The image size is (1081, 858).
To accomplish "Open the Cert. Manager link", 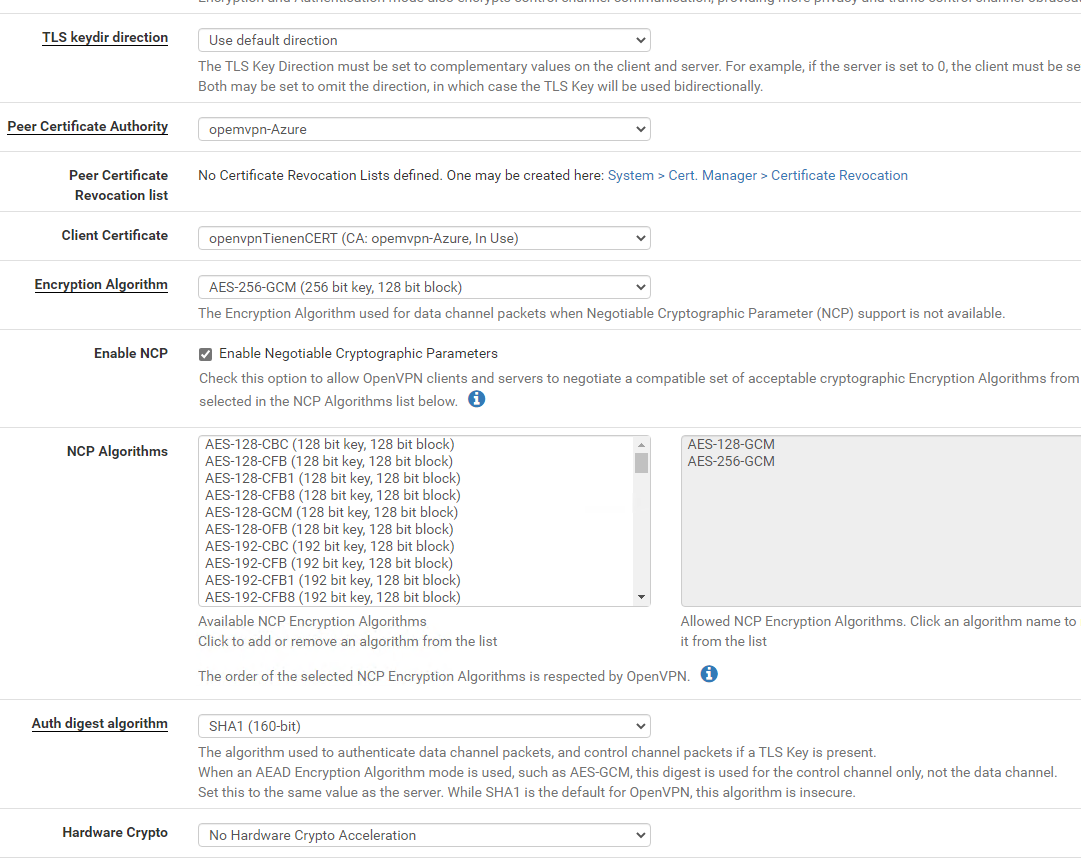I will coord(712,175).
